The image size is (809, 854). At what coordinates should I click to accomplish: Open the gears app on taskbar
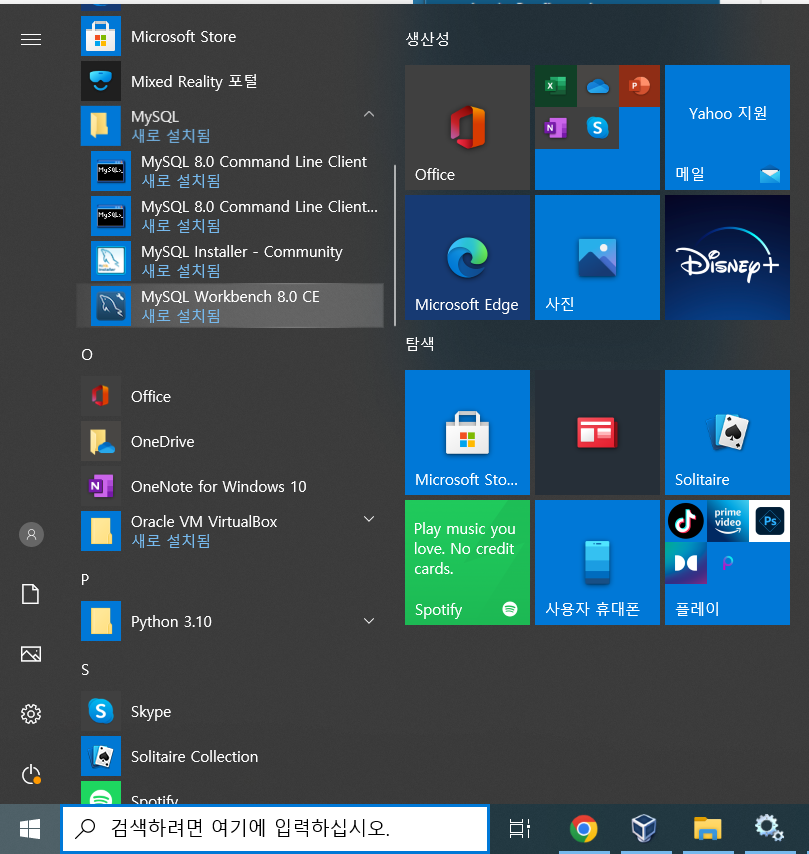[769, 828]
